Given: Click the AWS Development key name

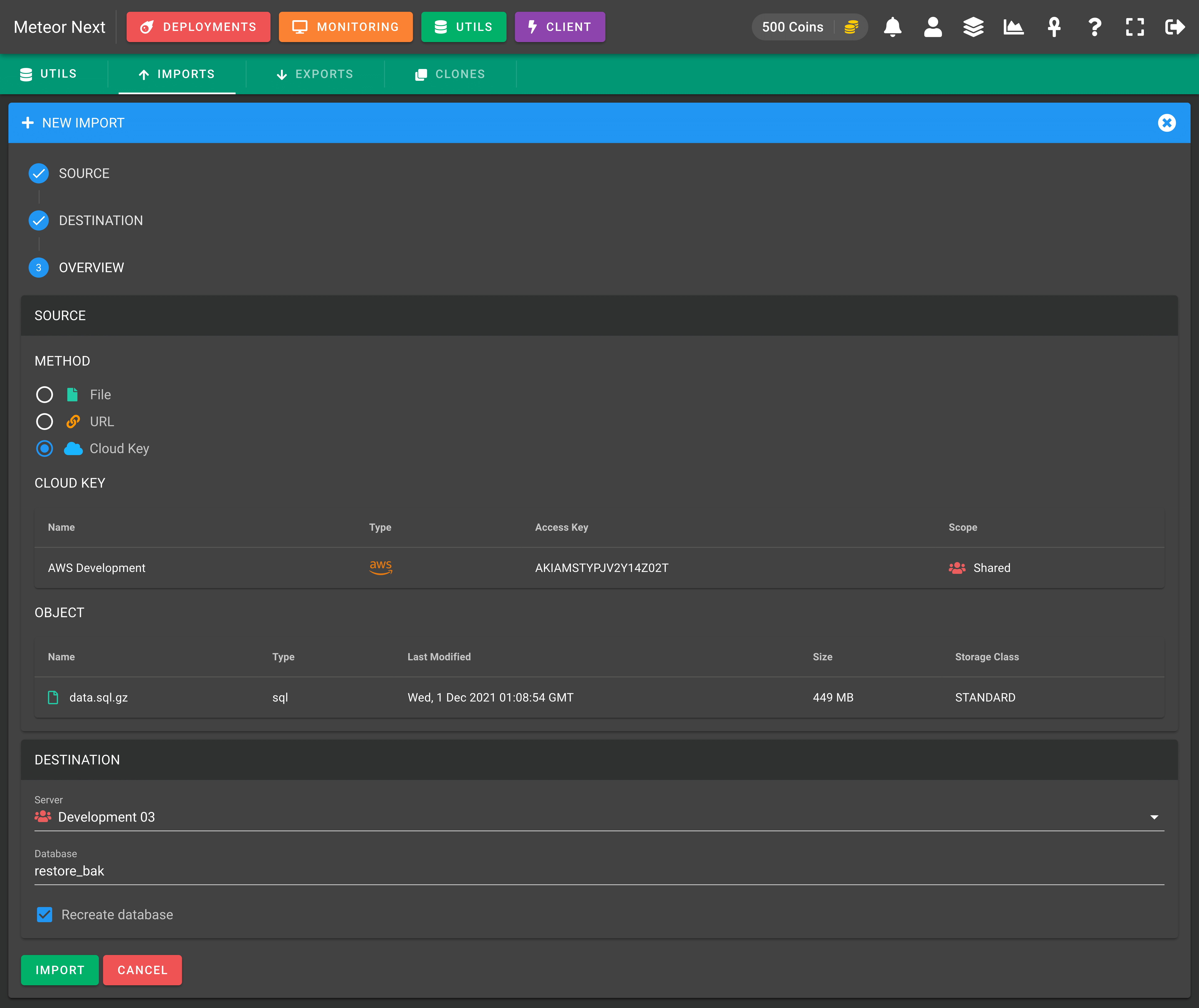Looking at the screenshot, I should pos(97,568).
